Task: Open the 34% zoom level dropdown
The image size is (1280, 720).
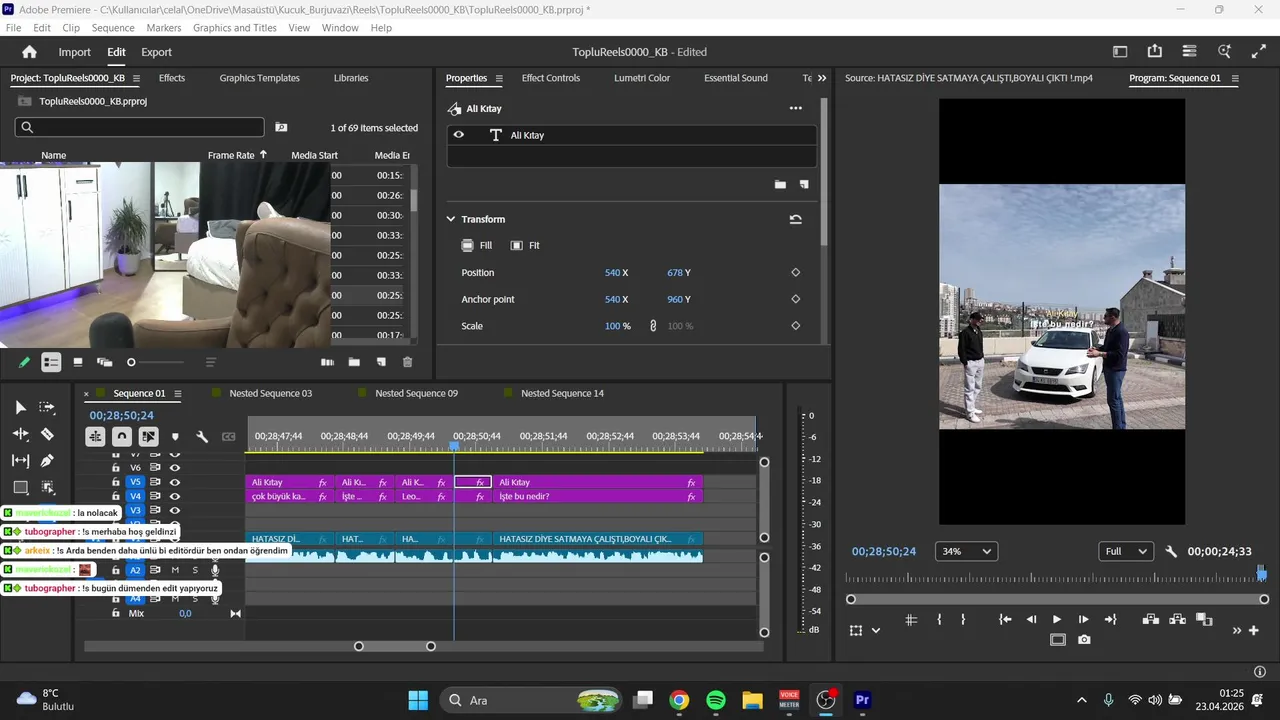Action: pos(967,552)
